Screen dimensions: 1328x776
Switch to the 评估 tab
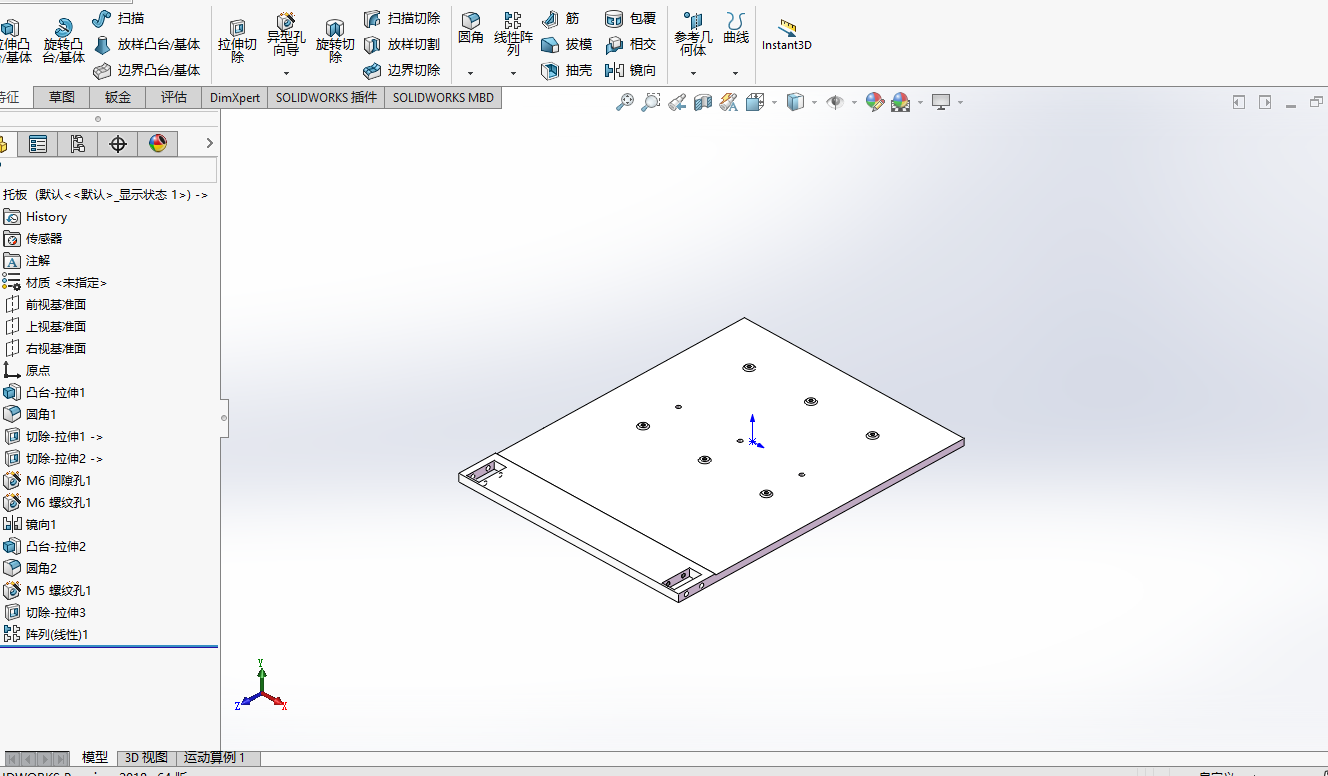(174, 97)
